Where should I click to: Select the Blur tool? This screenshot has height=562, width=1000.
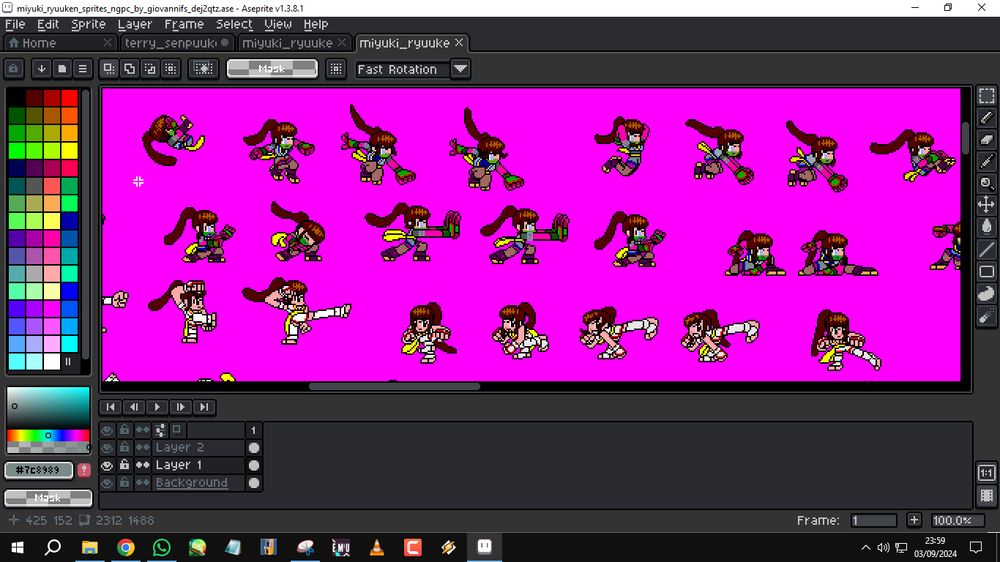[x=986, y=316]
